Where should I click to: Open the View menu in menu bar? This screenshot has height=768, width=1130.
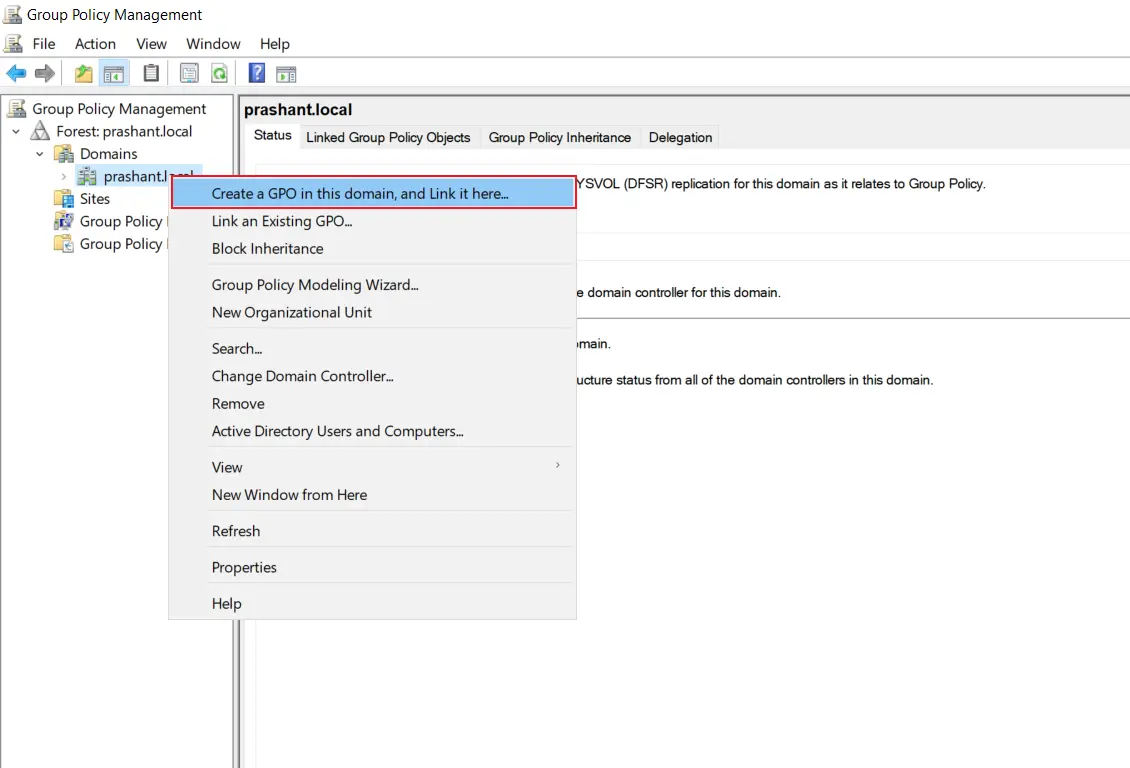(151, 44)
